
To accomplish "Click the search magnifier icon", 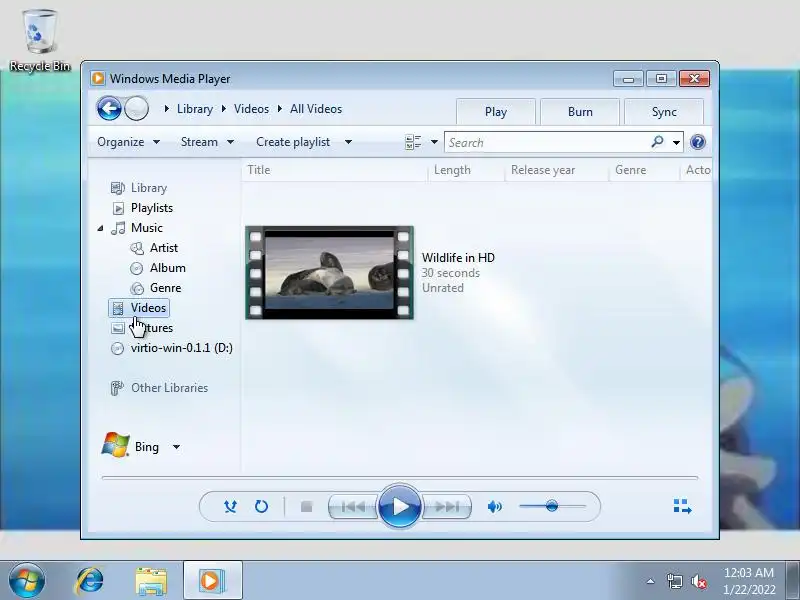I will (658, 142).
